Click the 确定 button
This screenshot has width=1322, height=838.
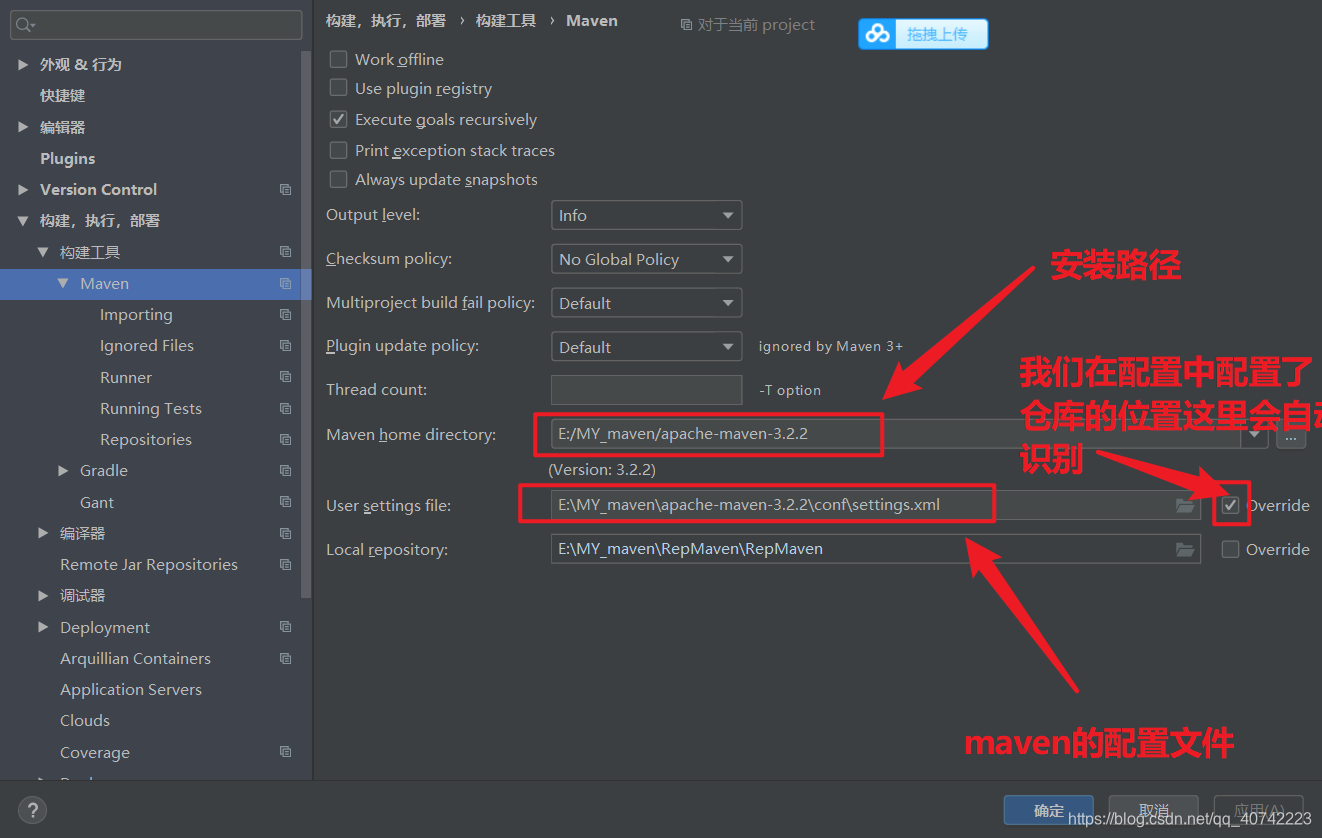[1049, 810]
